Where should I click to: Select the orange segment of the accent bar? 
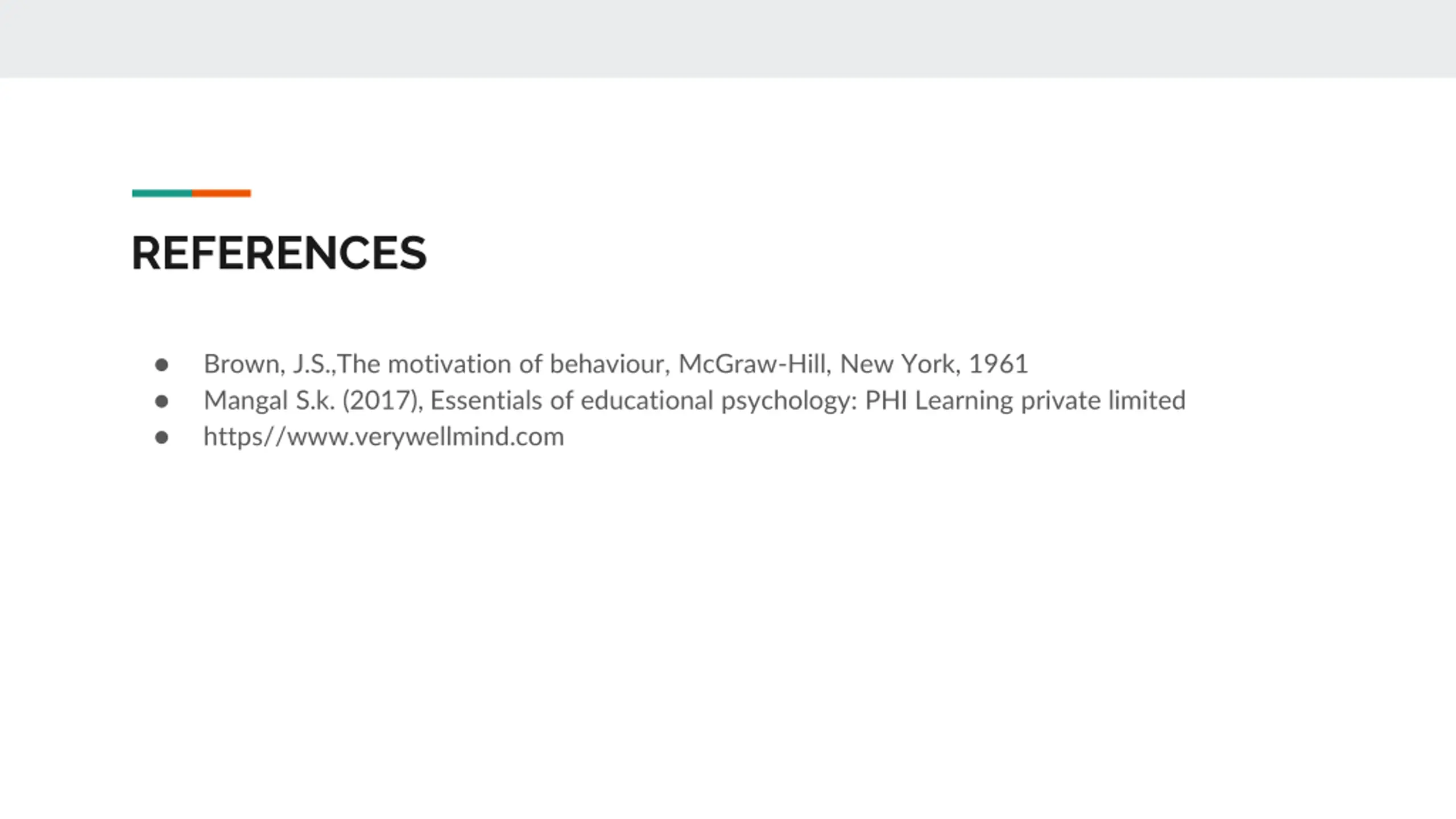221,193
